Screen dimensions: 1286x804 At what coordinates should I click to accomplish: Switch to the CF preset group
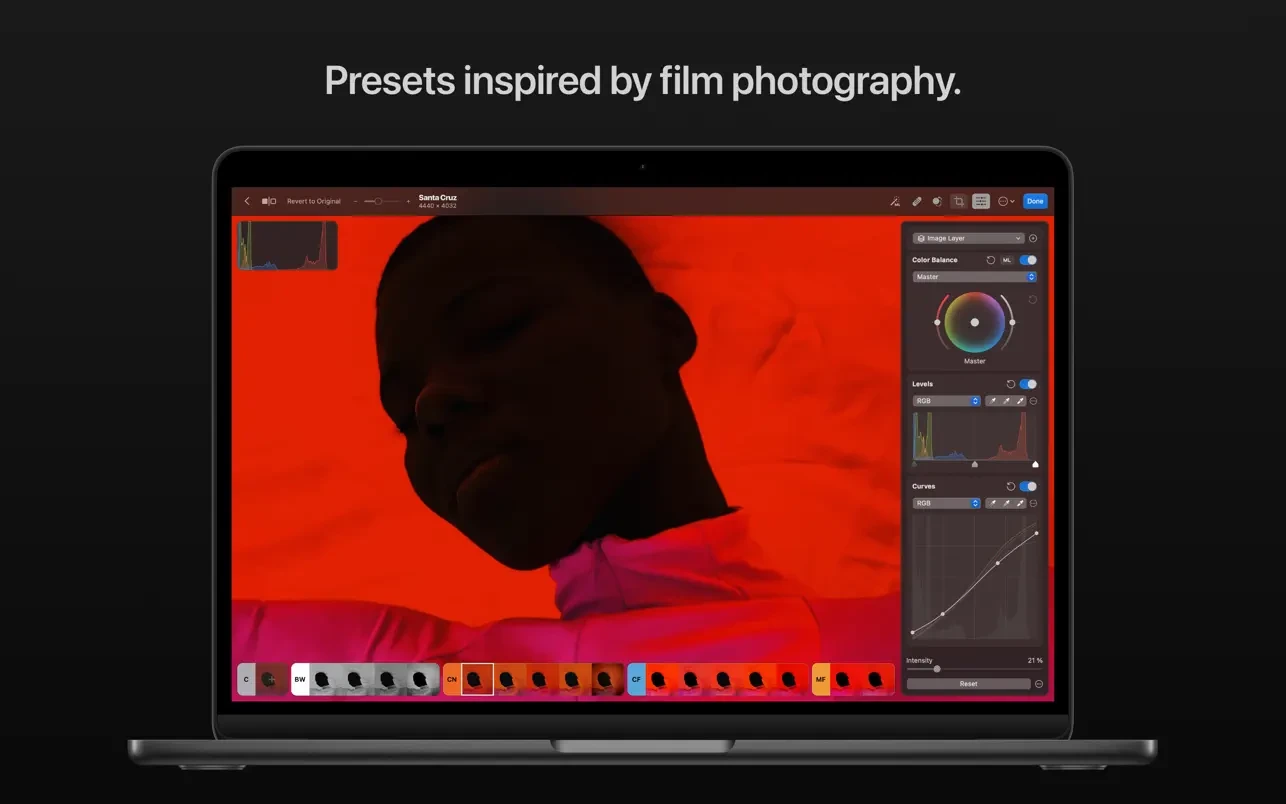636,680
